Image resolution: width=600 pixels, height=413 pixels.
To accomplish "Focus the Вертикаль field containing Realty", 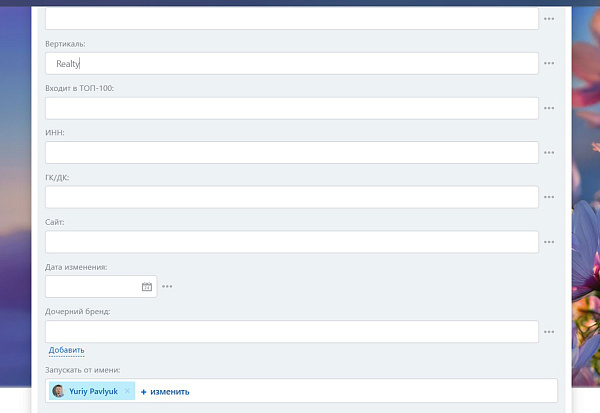I will pos(292,64).
